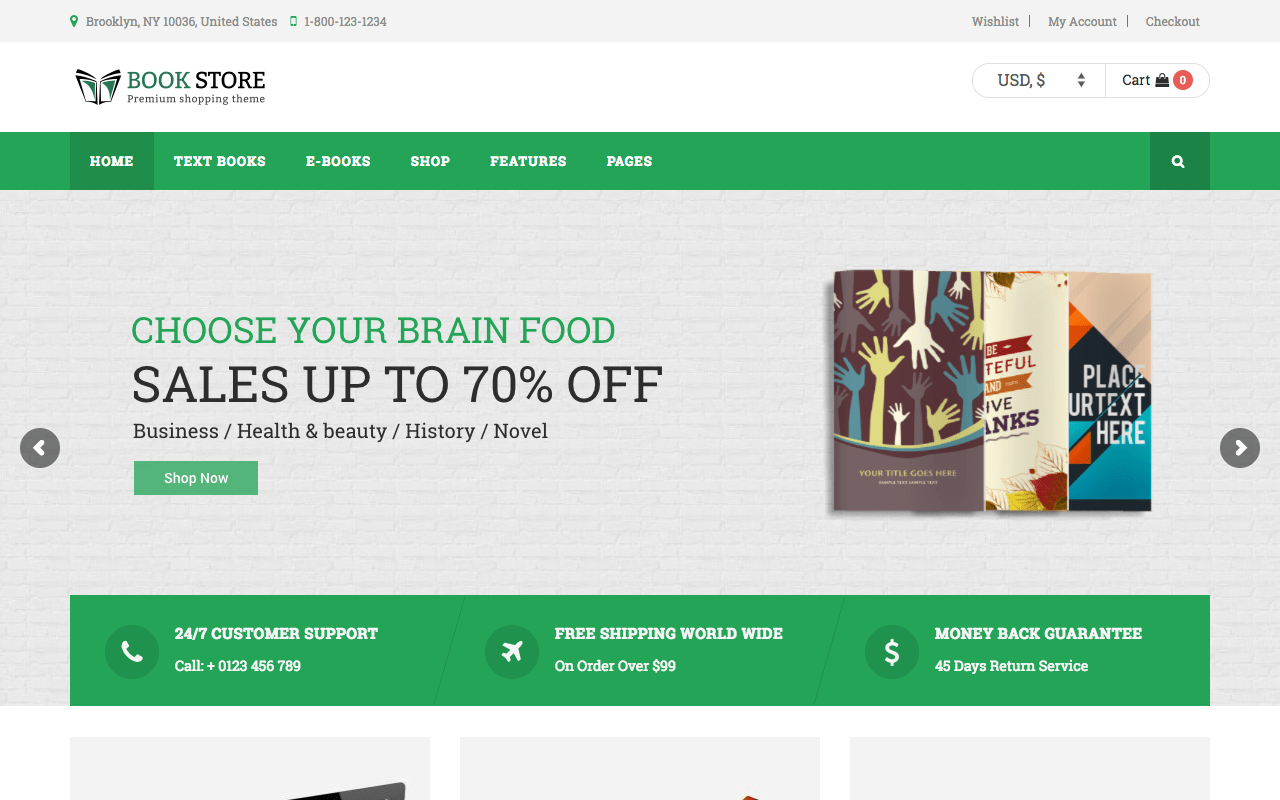Click the book covers banner image
Viewport: 1280px width, 800px height.
pyautogui.click(x=991, y=392)
